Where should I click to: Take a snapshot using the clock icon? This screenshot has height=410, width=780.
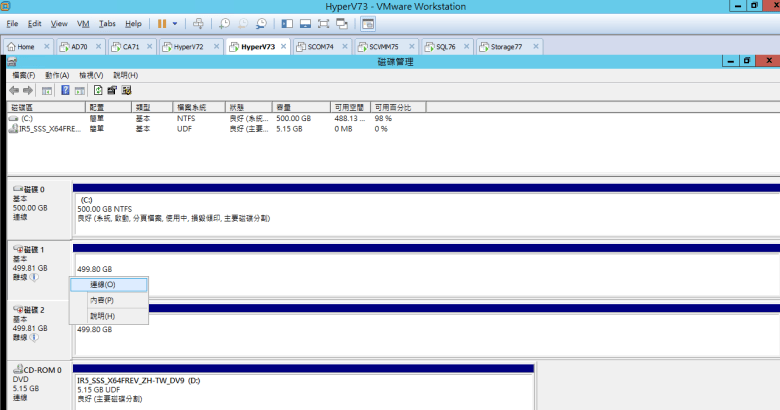(224, 22)
